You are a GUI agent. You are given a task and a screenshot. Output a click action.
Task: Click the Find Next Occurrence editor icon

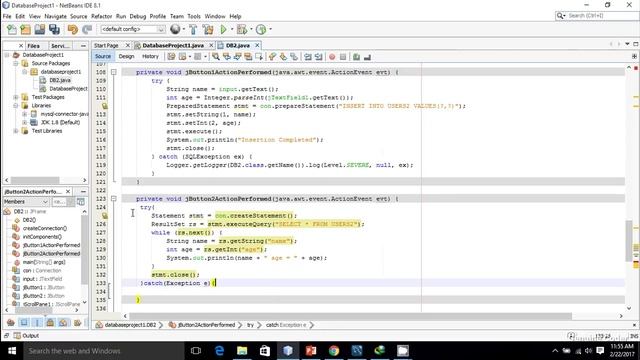tap(237, 57)
